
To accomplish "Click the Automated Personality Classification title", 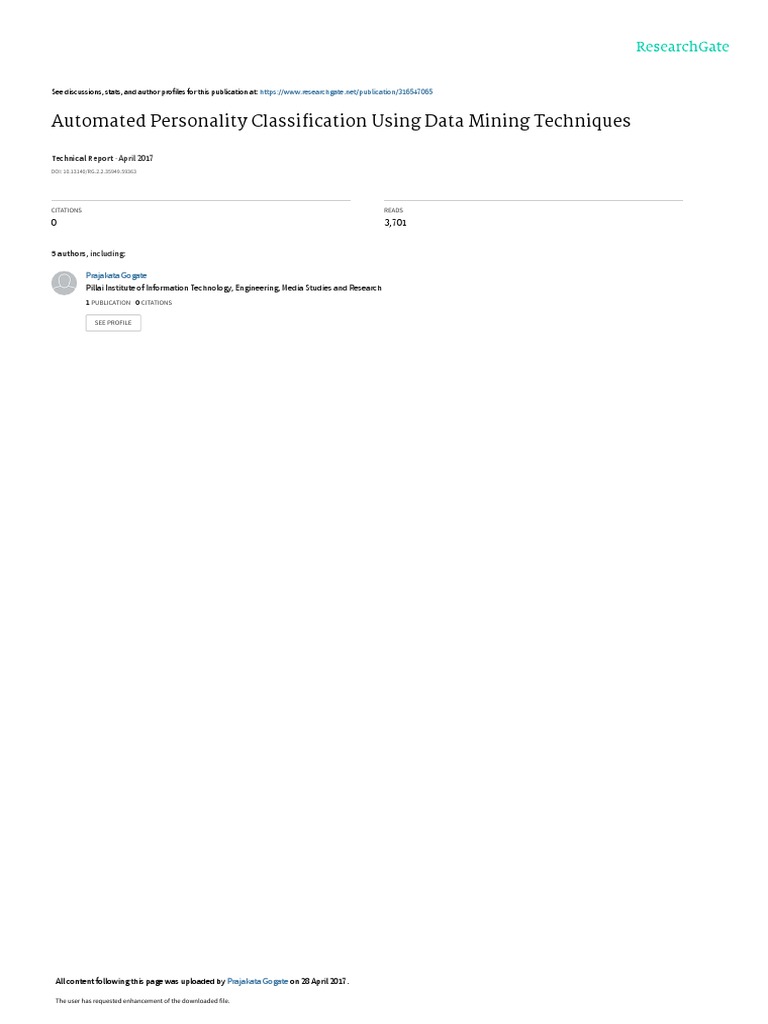I will (x=341, y=121).
